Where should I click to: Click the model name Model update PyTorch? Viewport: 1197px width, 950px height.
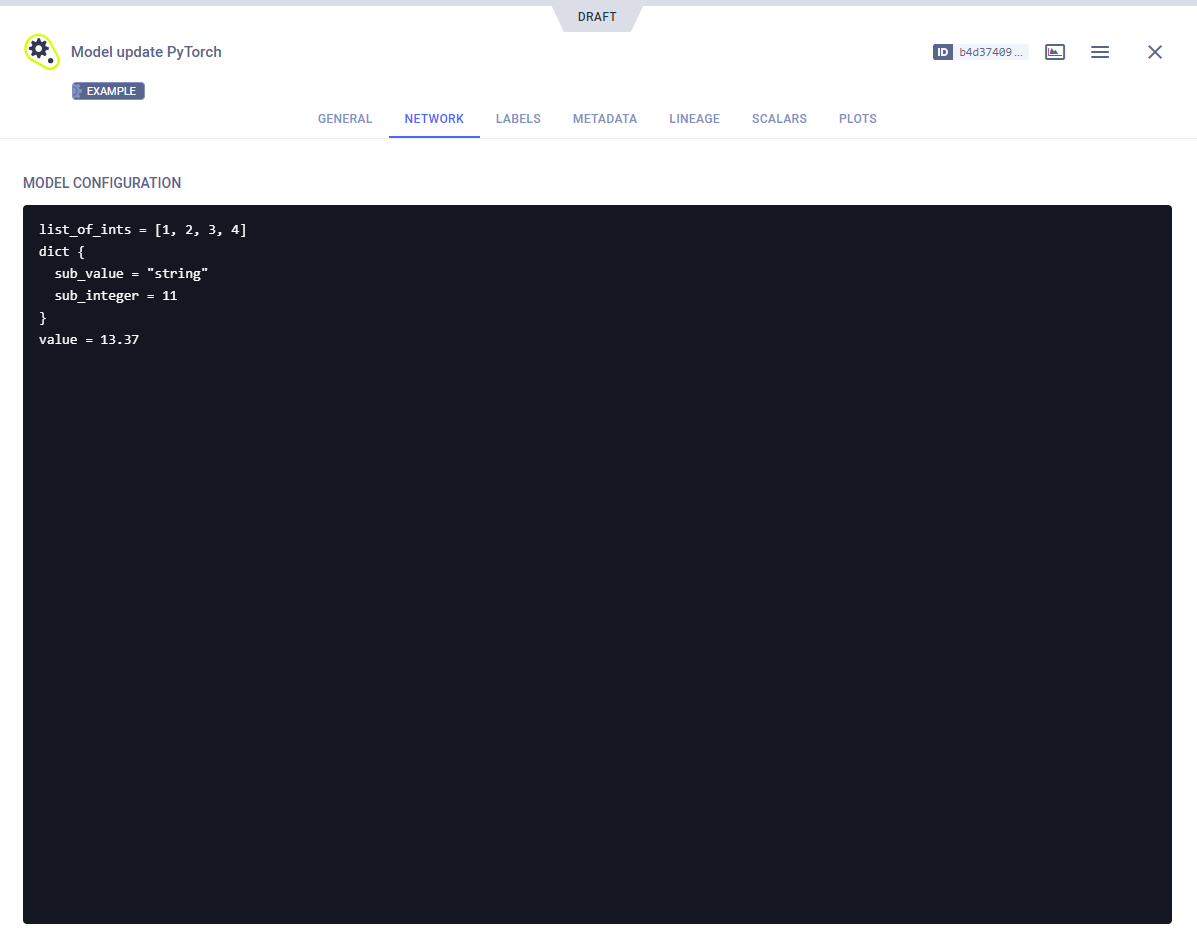click(146, 52)
